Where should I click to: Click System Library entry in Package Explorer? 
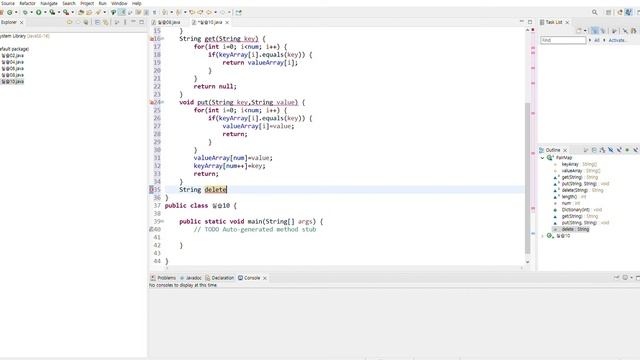[x=24, y=36]
